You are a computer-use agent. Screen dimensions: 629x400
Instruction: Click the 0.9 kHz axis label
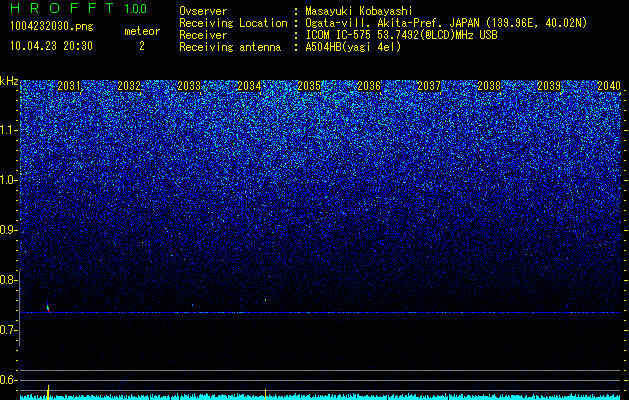9,230
